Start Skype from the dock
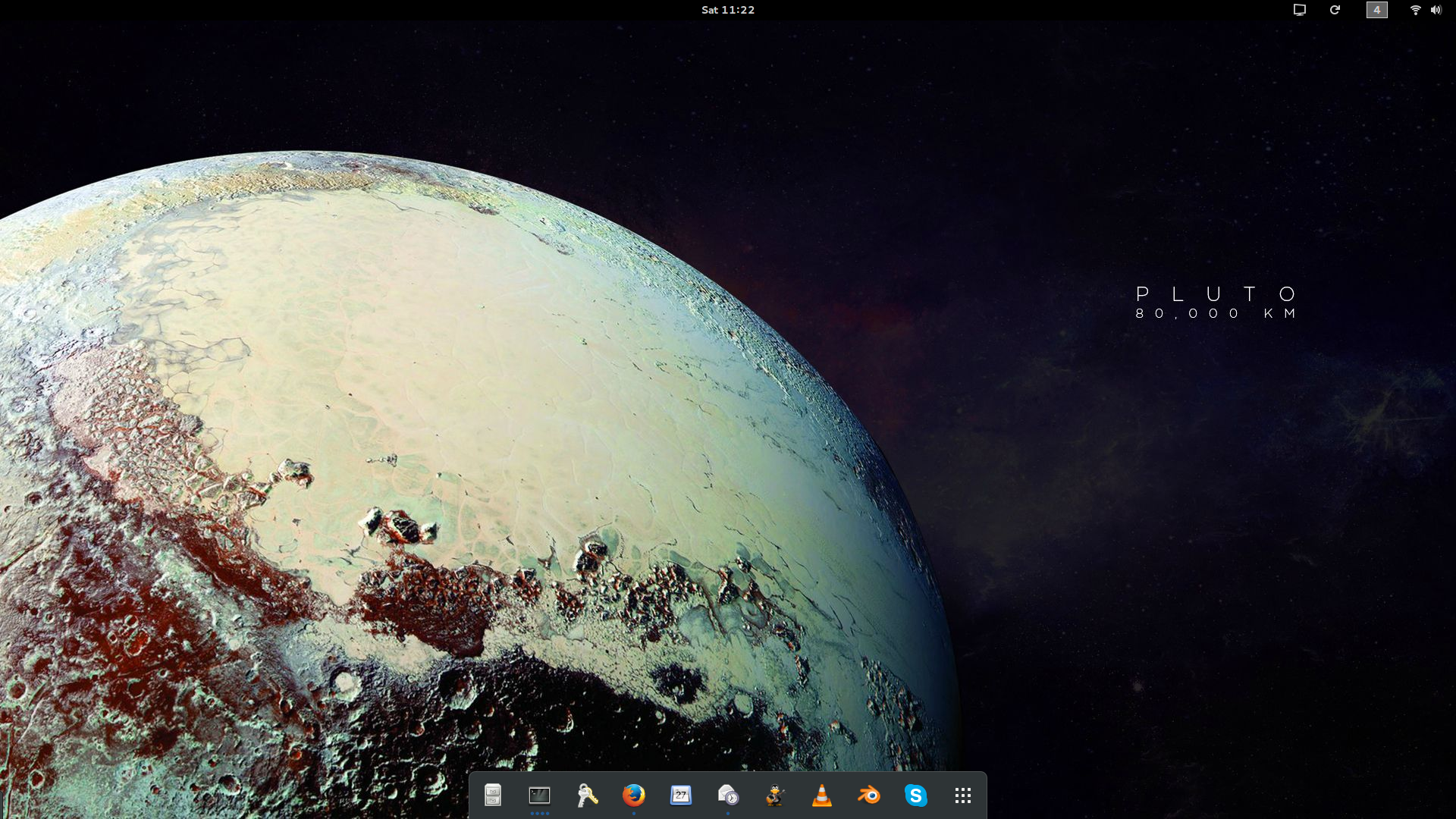This screenshot has height=819, width=1456. [x=916, y=795]
